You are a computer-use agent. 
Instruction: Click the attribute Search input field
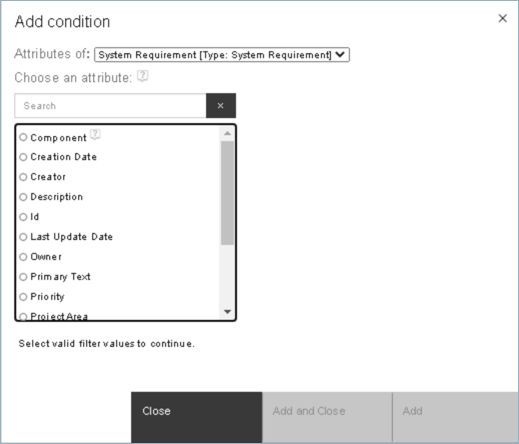[110, 106]
